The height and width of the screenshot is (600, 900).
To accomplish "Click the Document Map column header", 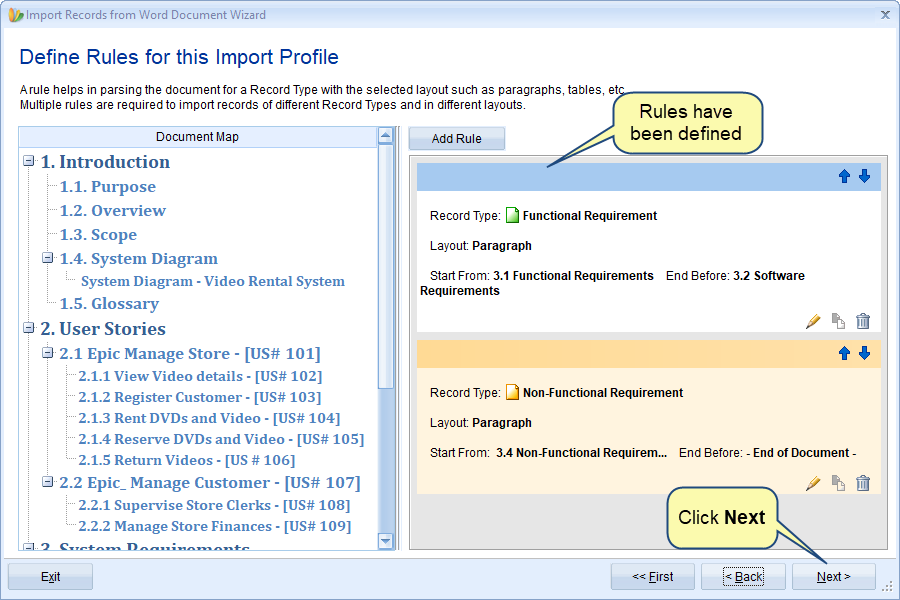I will tap(197, 137).
